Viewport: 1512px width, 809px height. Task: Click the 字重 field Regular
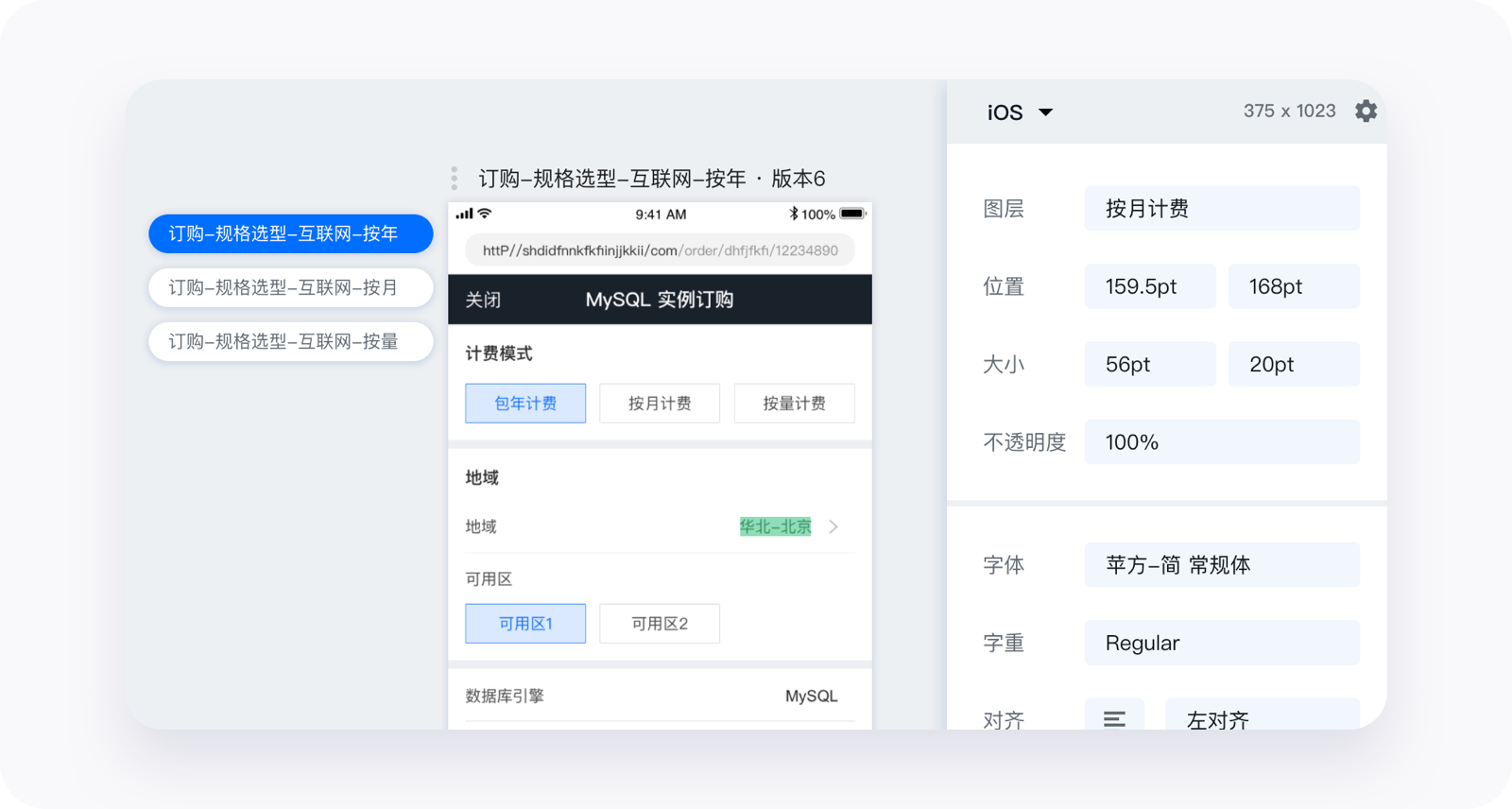[x=1222, y=643]
